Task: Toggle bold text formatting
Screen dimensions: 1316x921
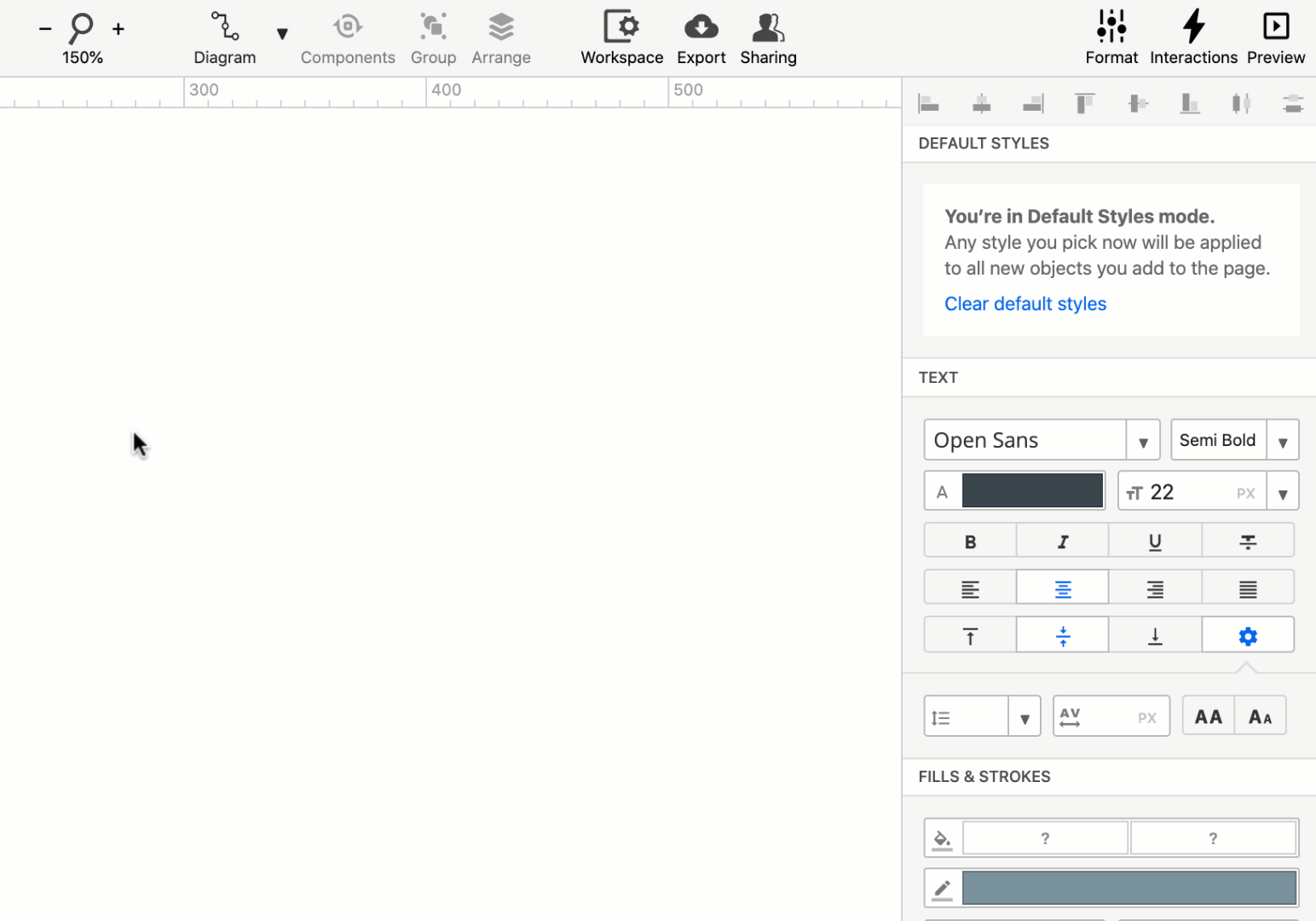Action: 969,540
